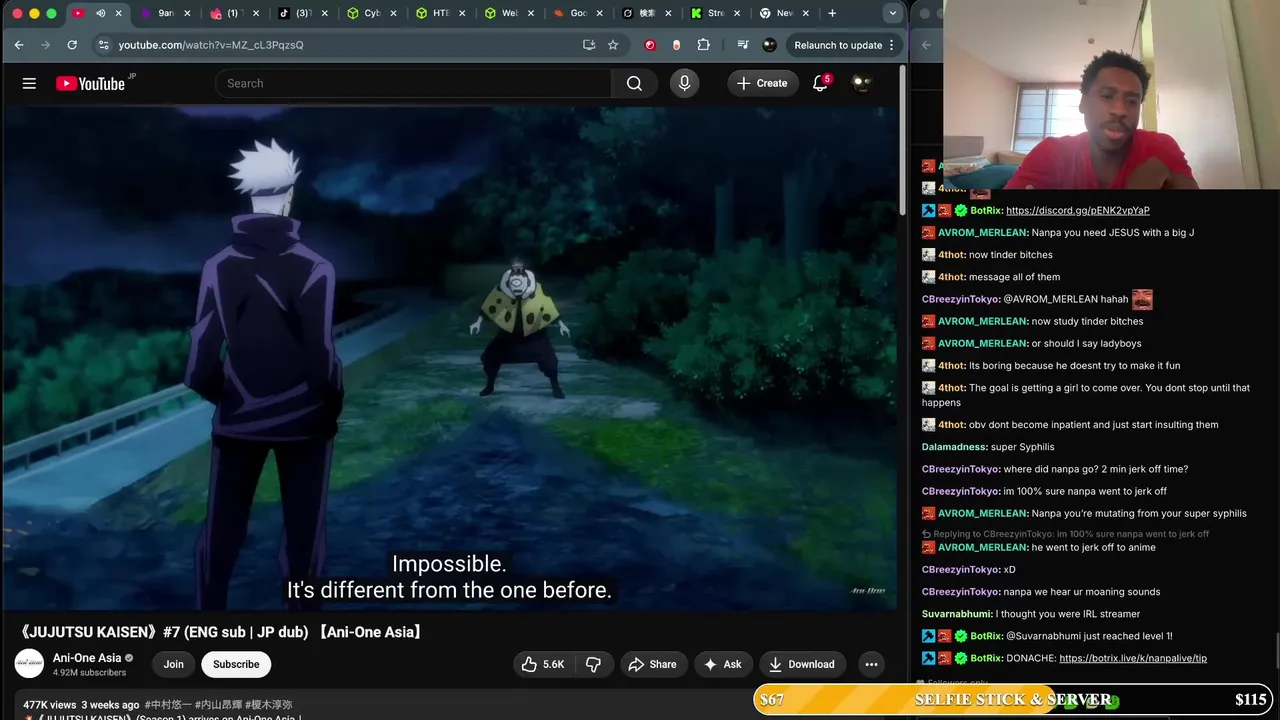1280x720 pixels.
Task: Open the botrix.live tip link in chat
Action: click(1133, 659)
